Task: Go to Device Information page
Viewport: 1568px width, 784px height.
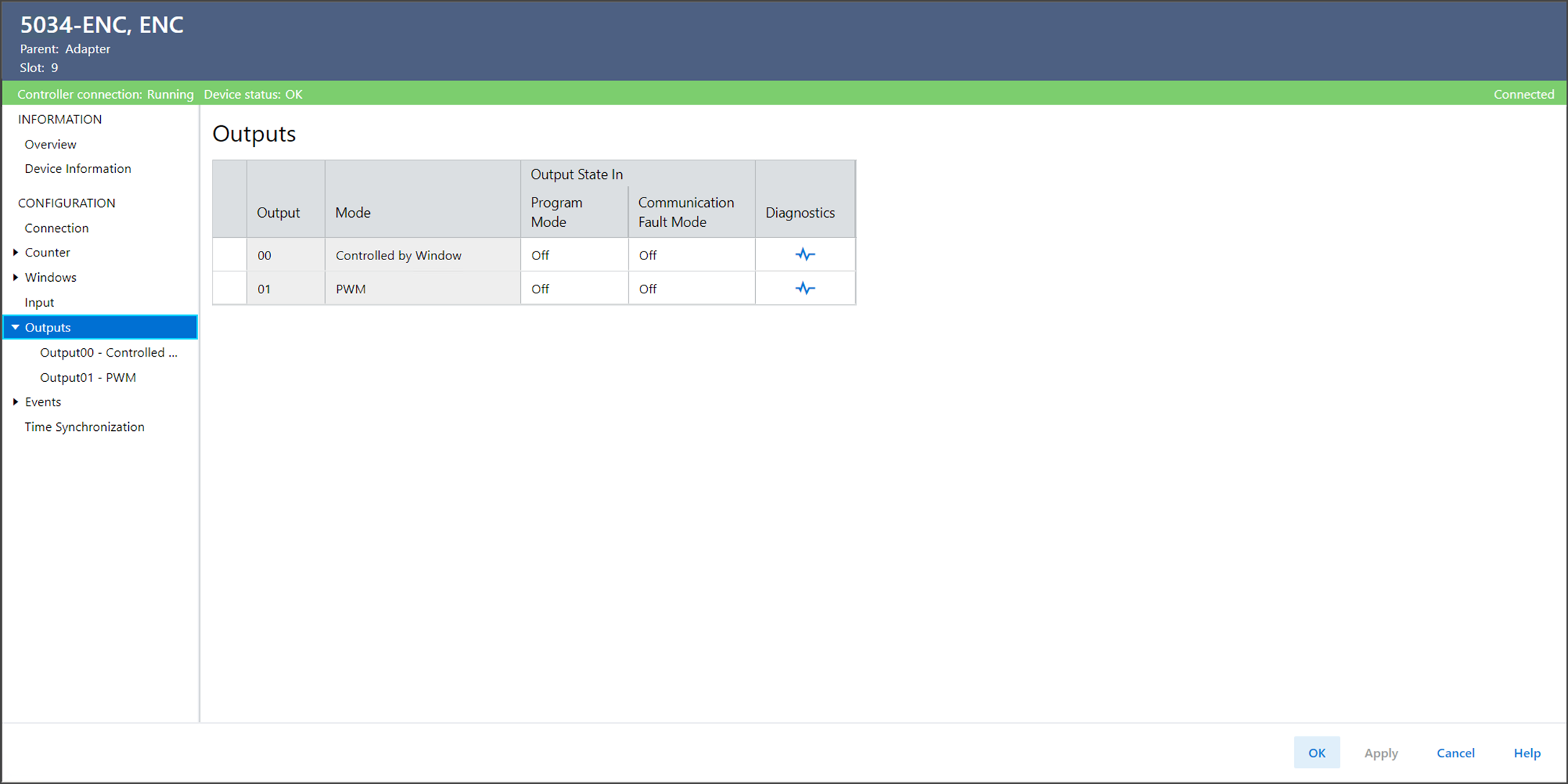Action: (78, 169)
